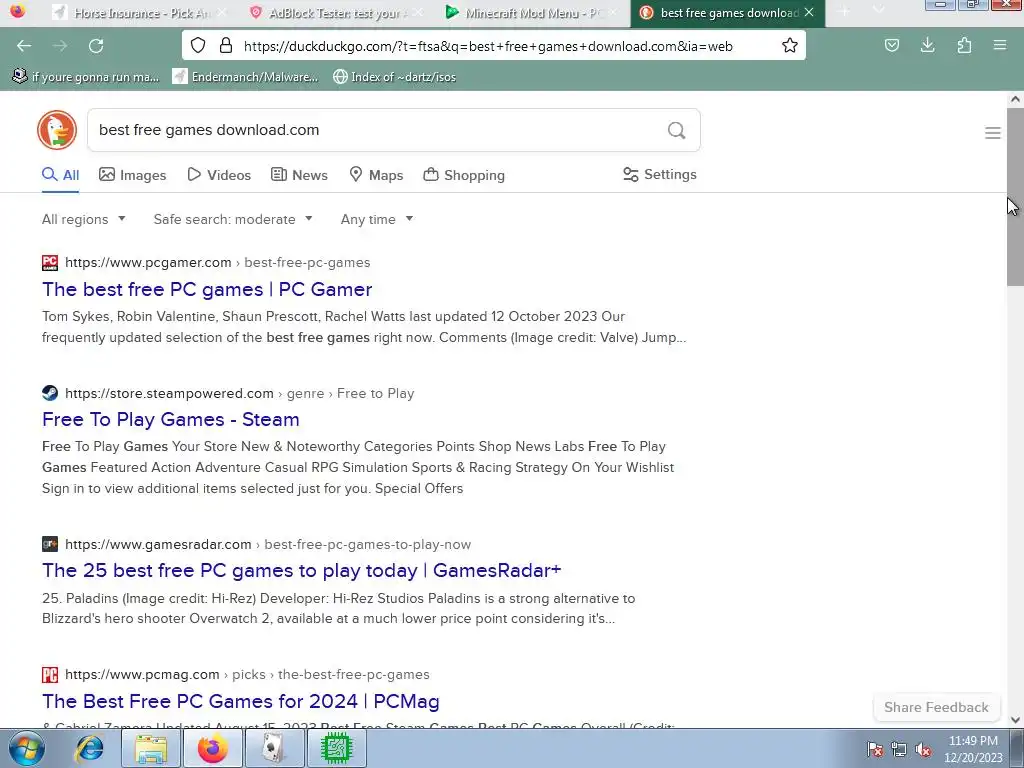
Task: Click the browser address bar URL
Action: click(x=488, y=46)
